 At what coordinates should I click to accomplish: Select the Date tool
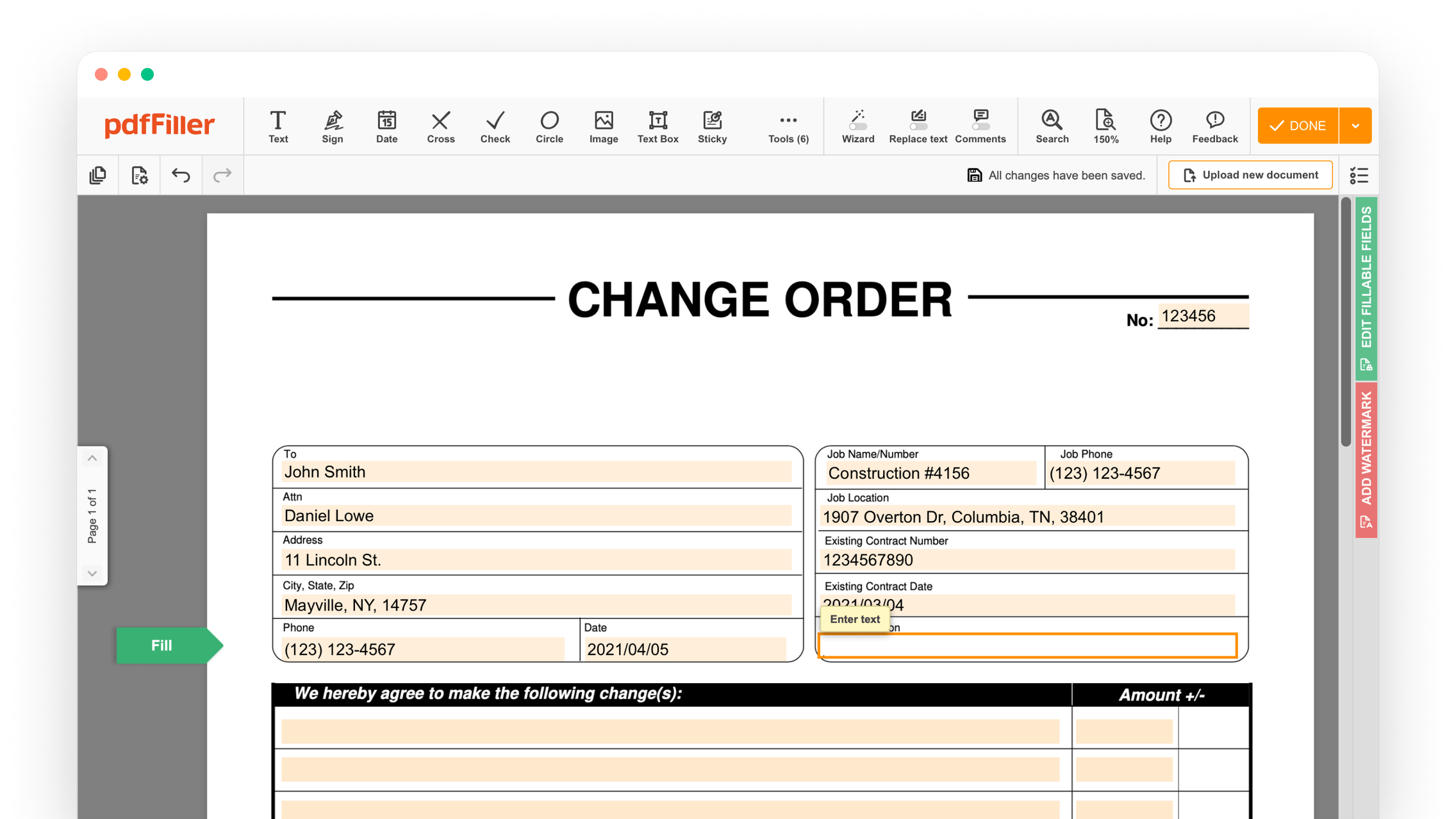386,126
